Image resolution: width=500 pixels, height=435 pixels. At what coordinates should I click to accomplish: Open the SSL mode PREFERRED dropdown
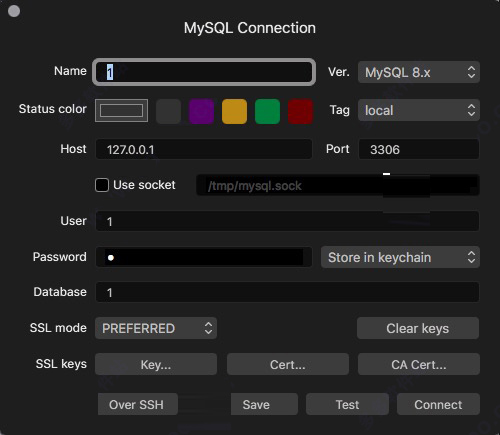[156, 328]
